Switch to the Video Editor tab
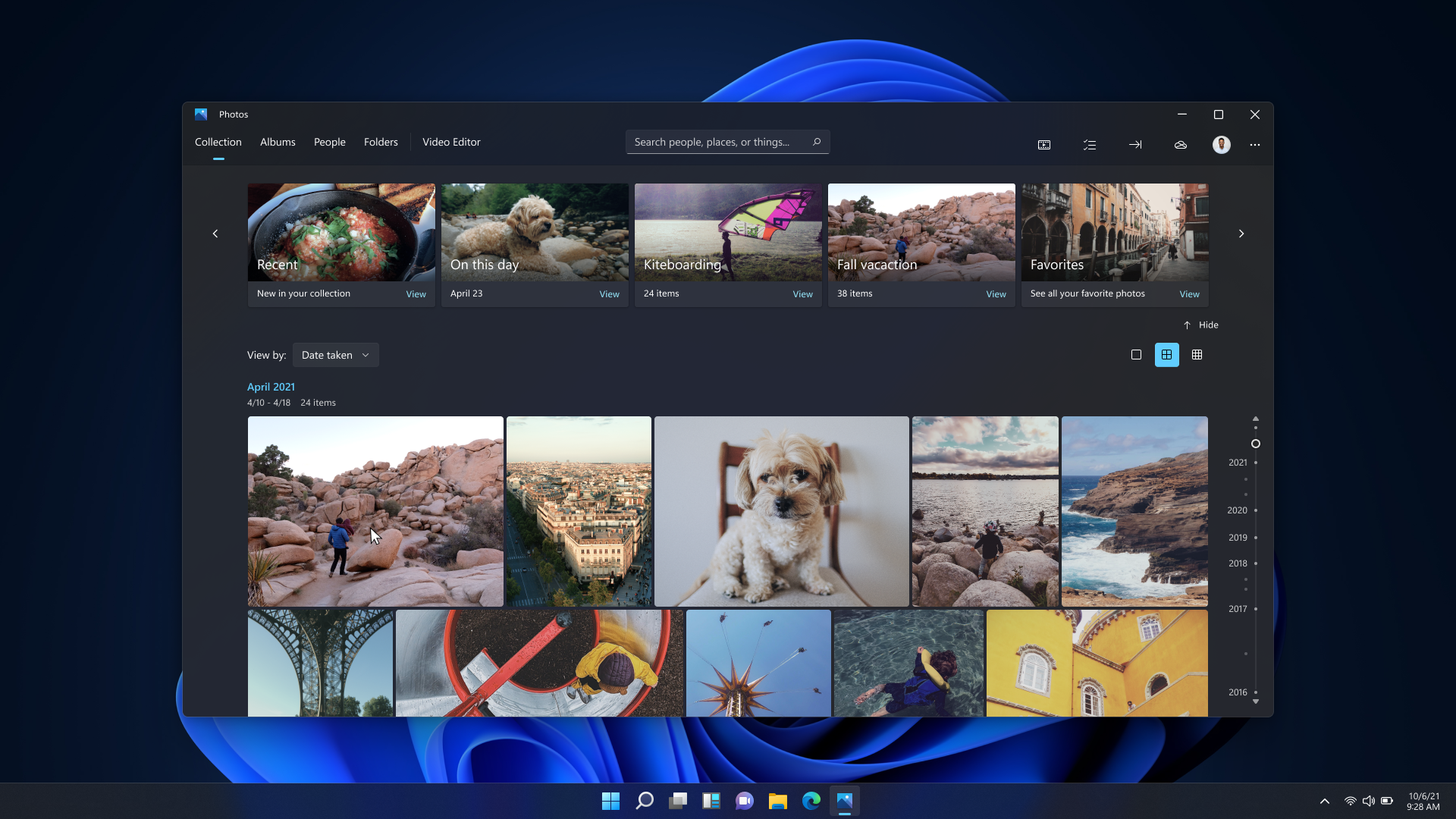The image size is (1456, 819). [x=451, y=141]
